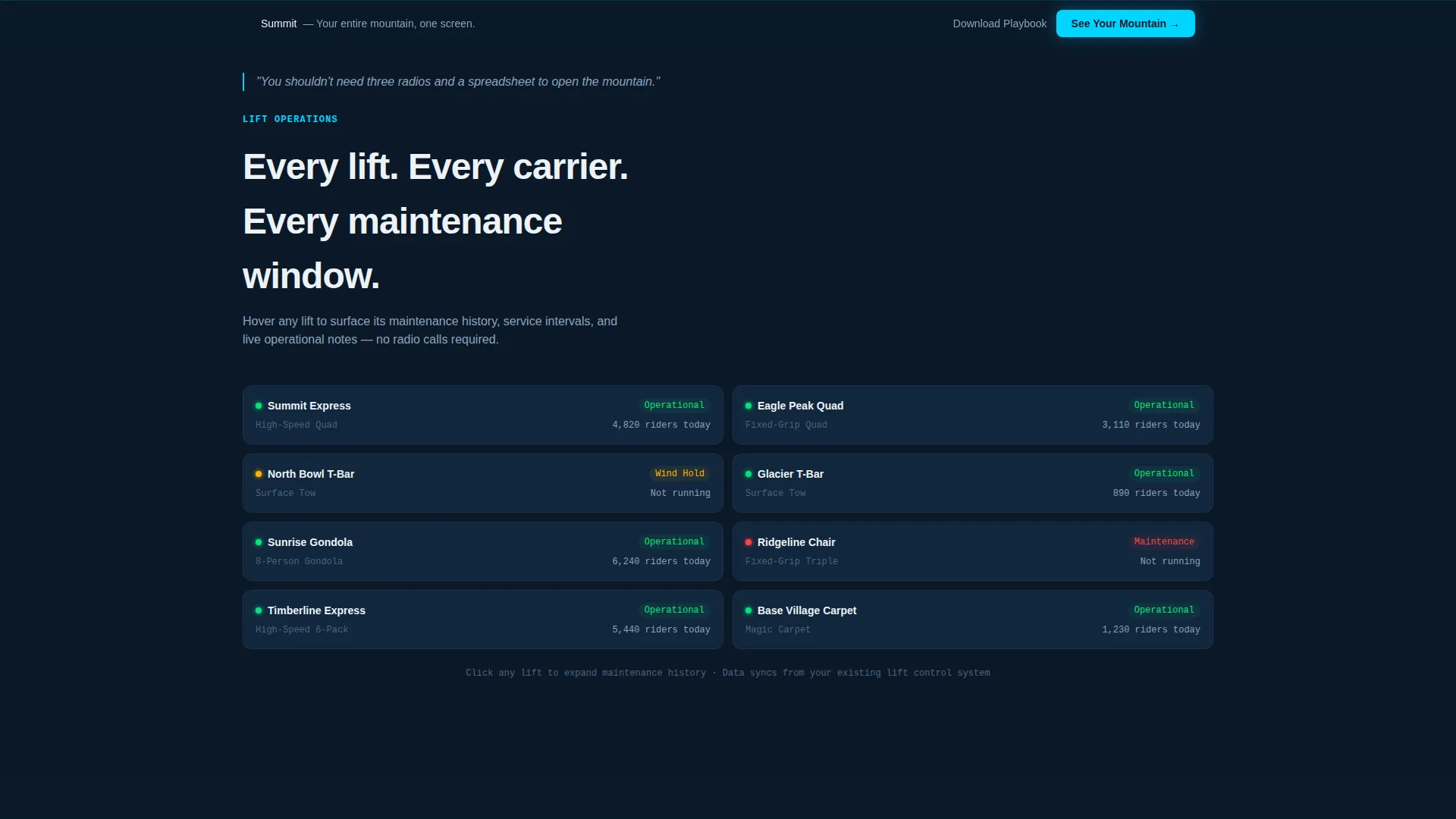Click the red status dot for Ridgeline Chair
This screenshot has height=819, width=1456.
click(x=748, y=542)
